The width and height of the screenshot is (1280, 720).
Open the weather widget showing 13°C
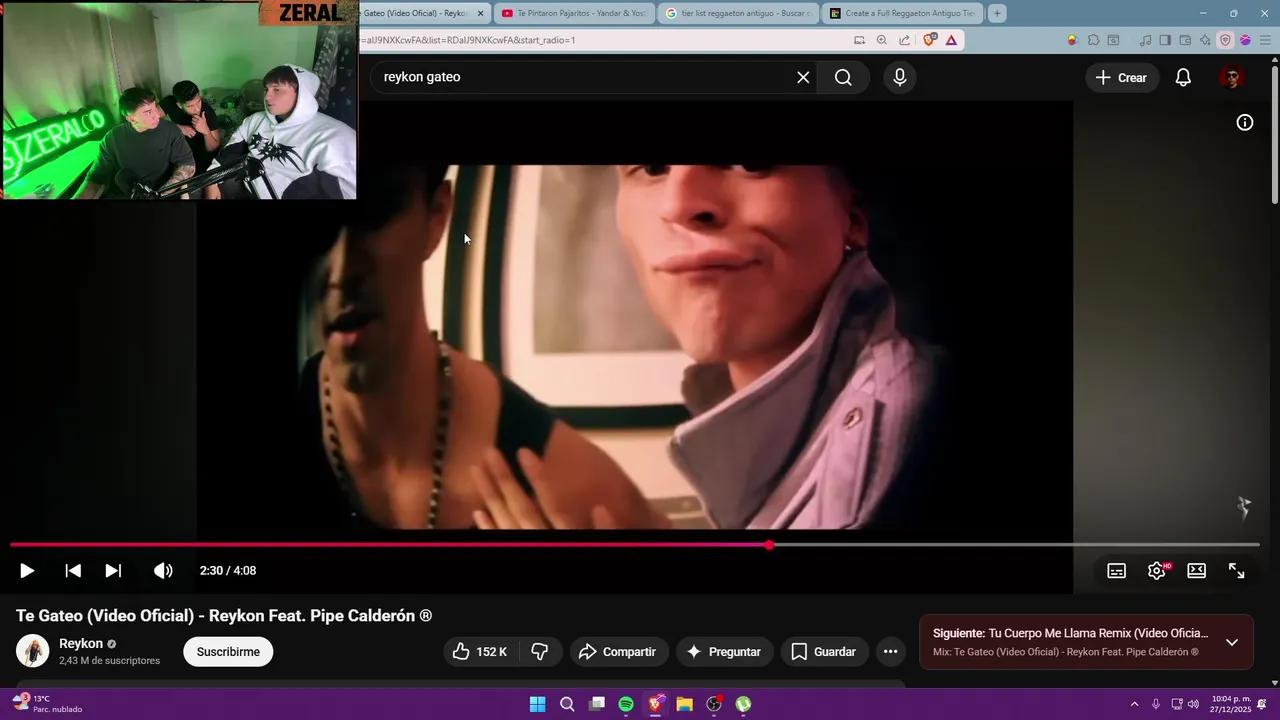[47, 704]
